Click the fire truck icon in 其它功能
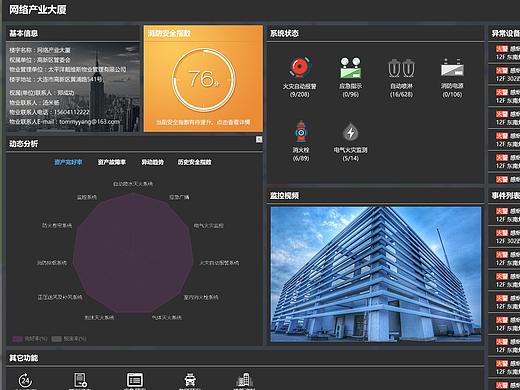Viewport: 520px width, 390px height. [190, 380]
